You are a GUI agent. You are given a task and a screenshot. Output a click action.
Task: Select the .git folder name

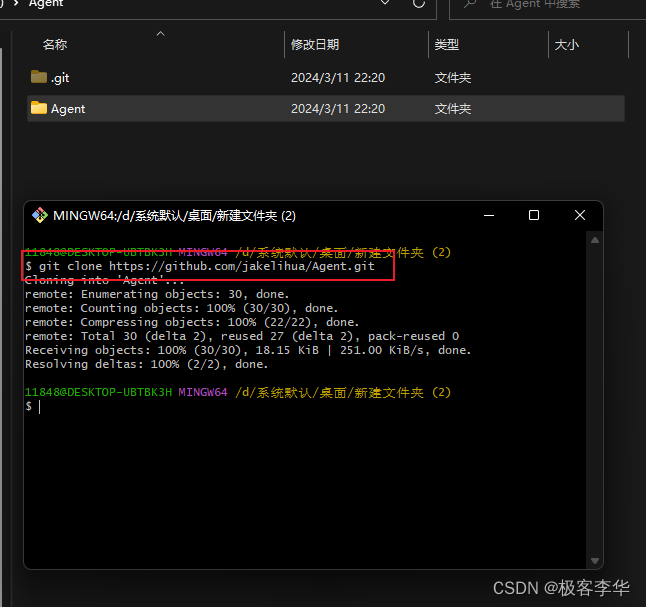click(60, 78)
